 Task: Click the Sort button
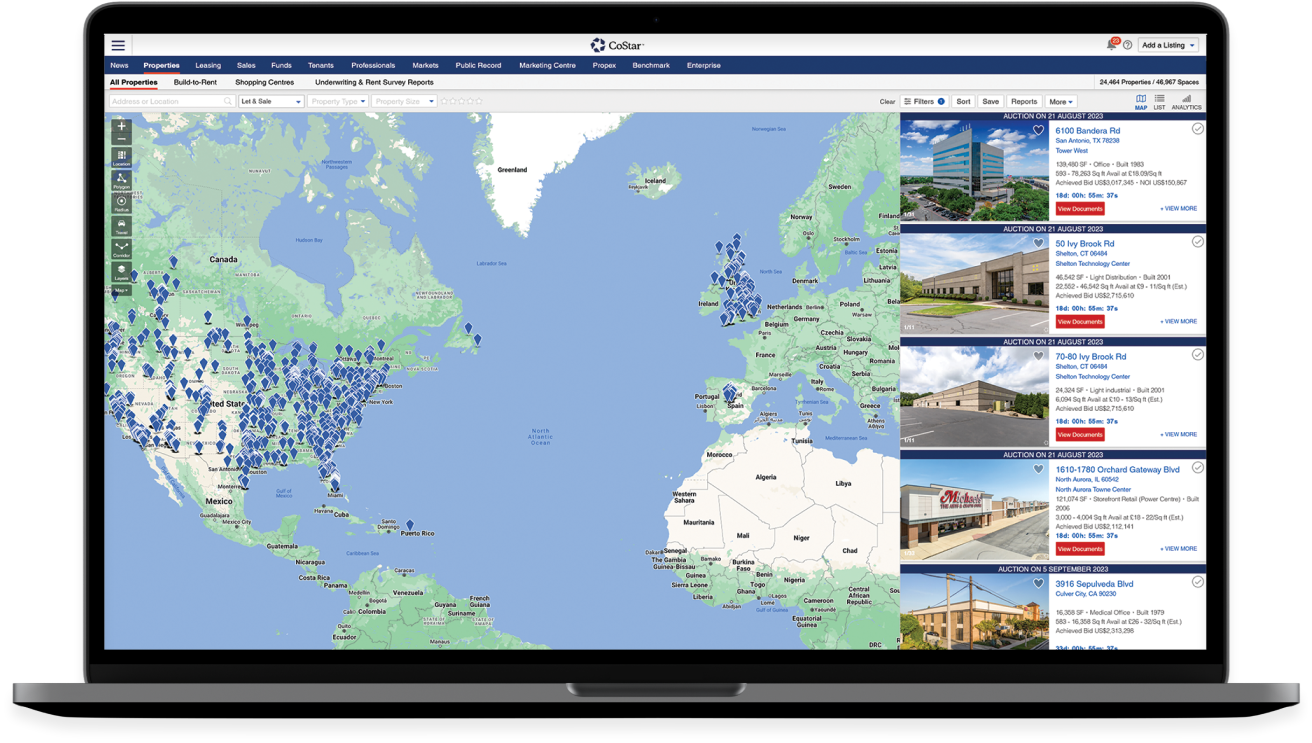click(x=963, y=102)
